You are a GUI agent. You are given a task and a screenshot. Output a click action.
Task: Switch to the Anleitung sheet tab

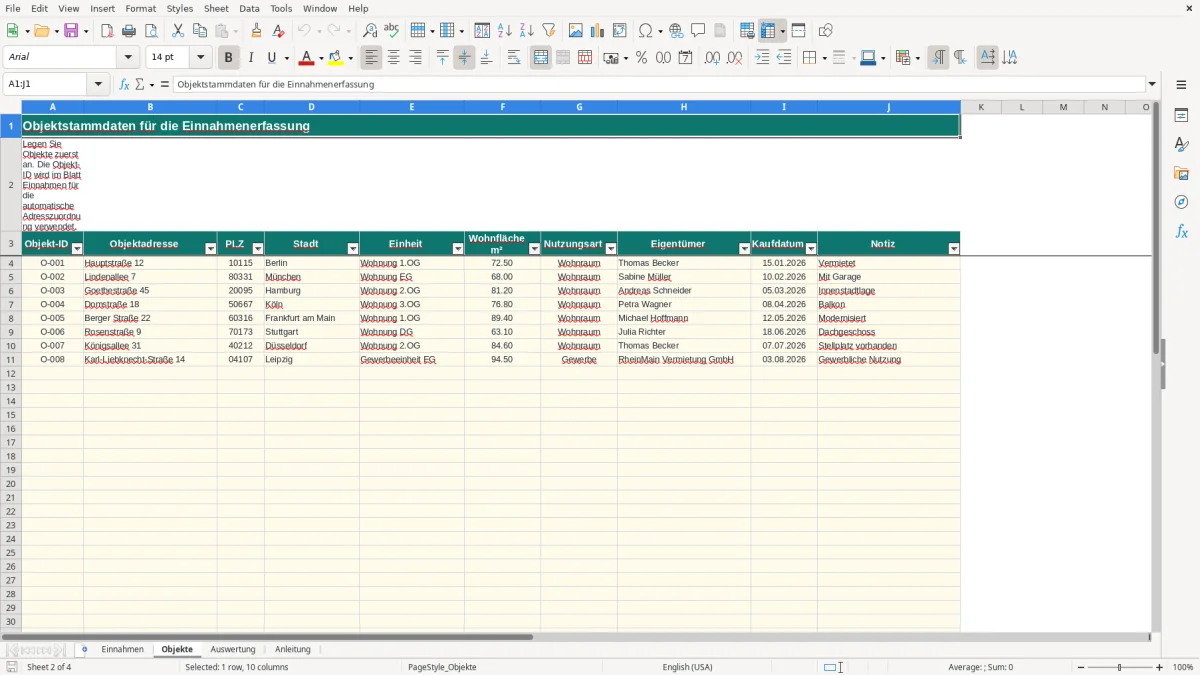pyautogui.click(x=293, y=649)
